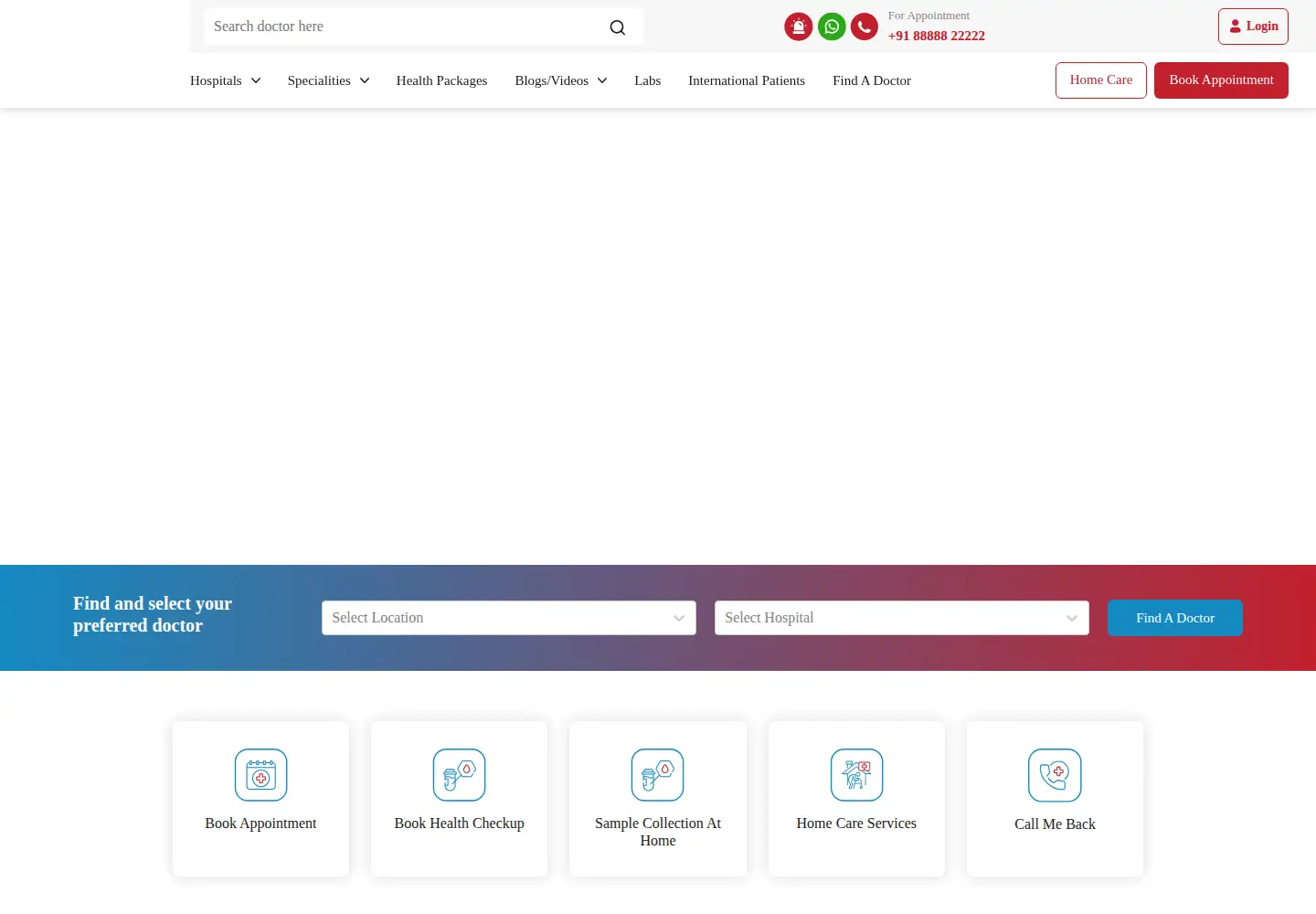The width and height of the screenshot is (1316, 914).
Task: Open the Hospitals menu
Action: pyautogui.click(x=226, y=80)
